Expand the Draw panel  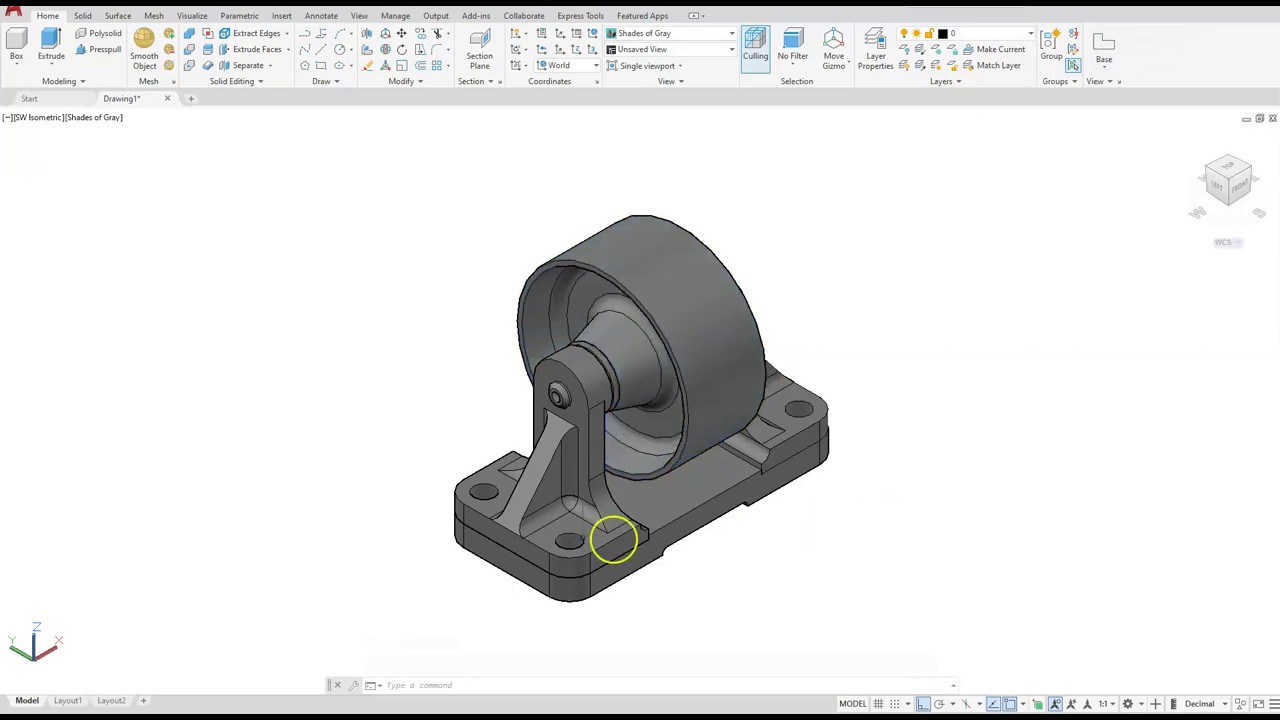(x=325, y=81)
